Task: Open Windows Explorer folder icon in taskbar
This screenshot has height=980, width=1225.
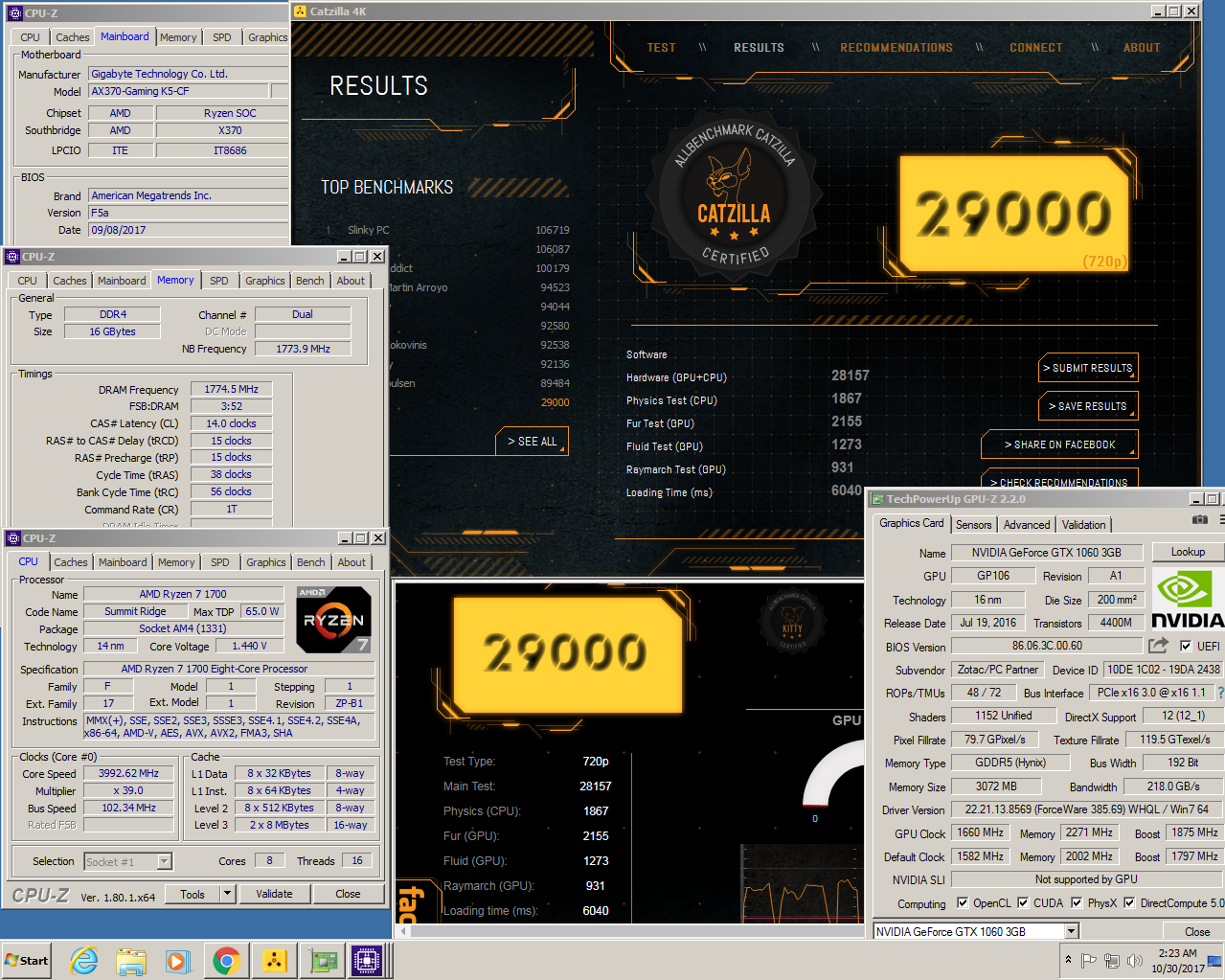Action: (x=131, y=960)
